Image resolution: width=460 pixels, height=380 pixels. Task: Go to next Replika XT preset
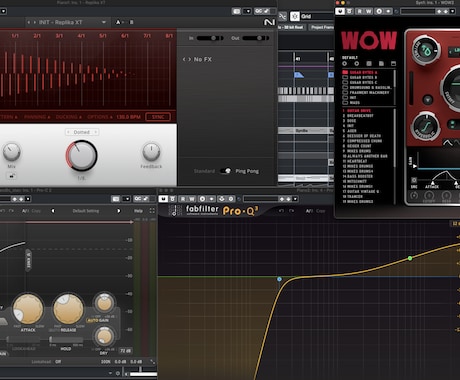[34, 22]
